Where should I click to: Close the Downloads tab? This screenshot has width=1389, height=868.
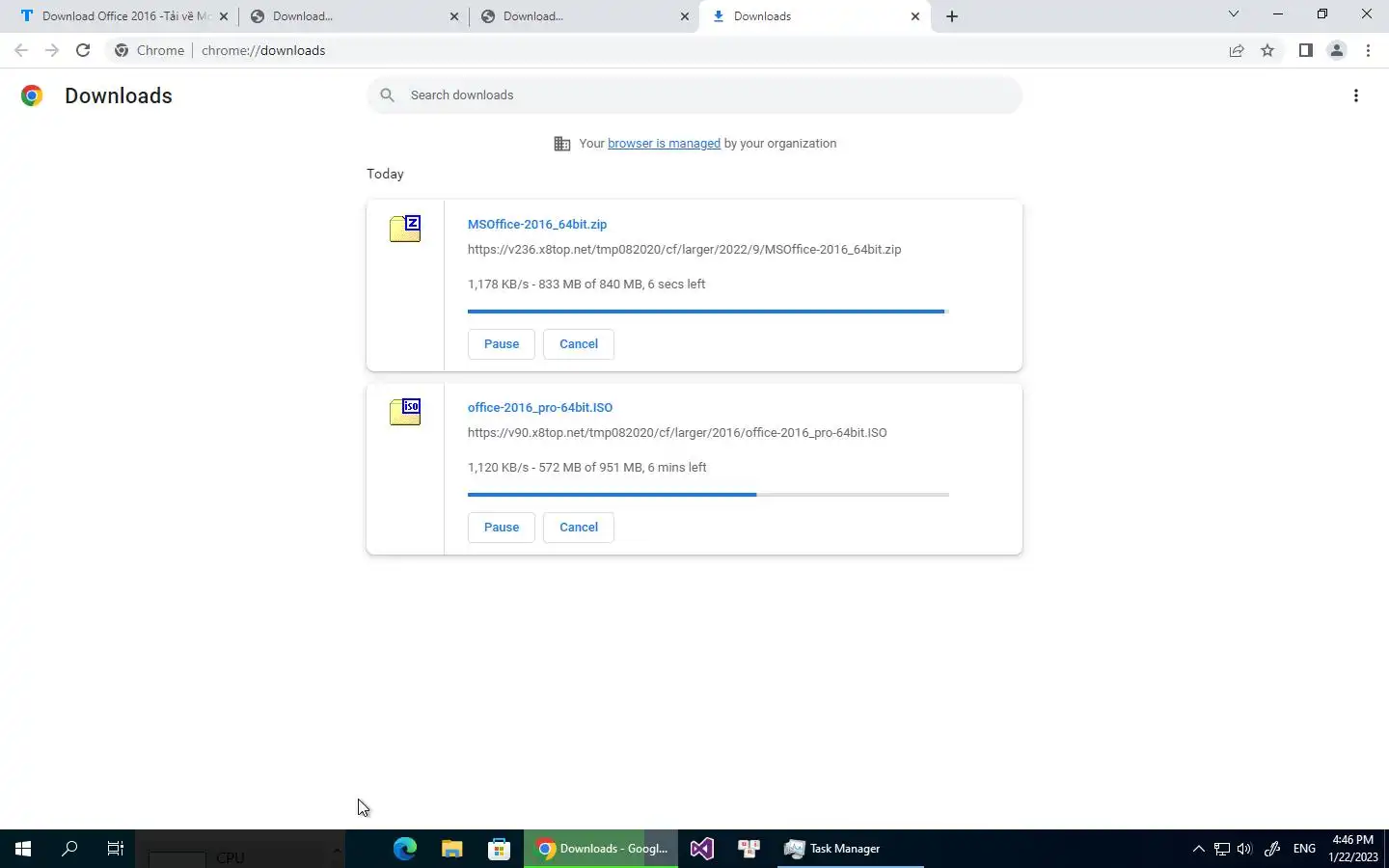[x=915, y=16]
